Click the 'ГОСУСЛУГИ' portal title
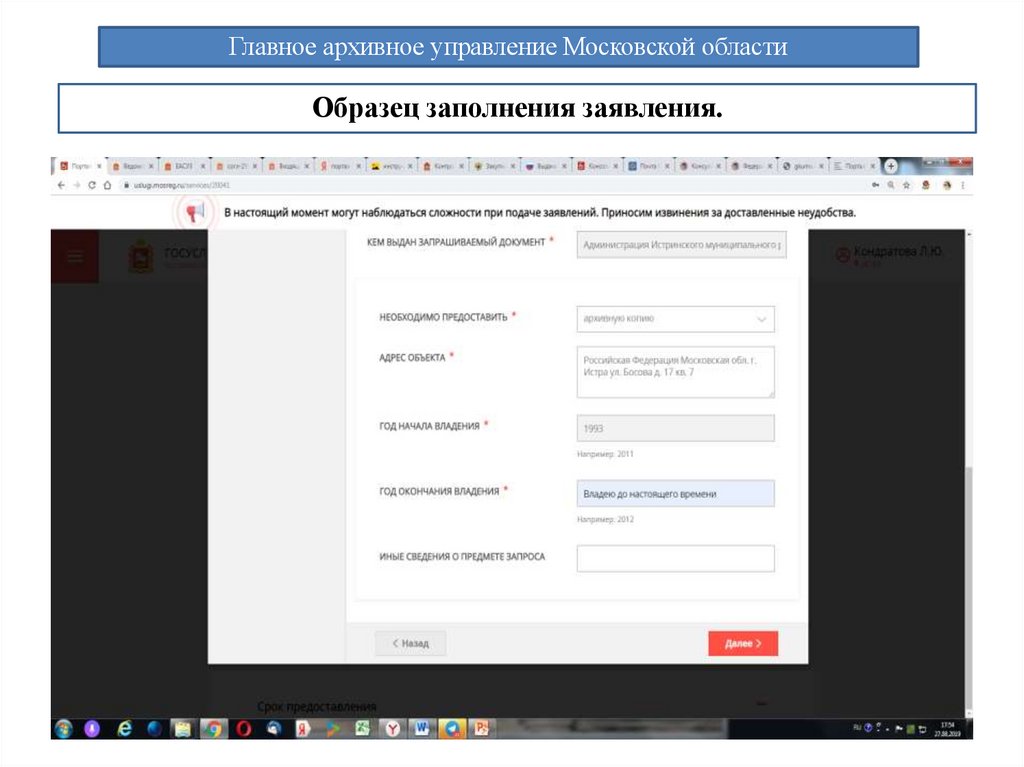 185,253
